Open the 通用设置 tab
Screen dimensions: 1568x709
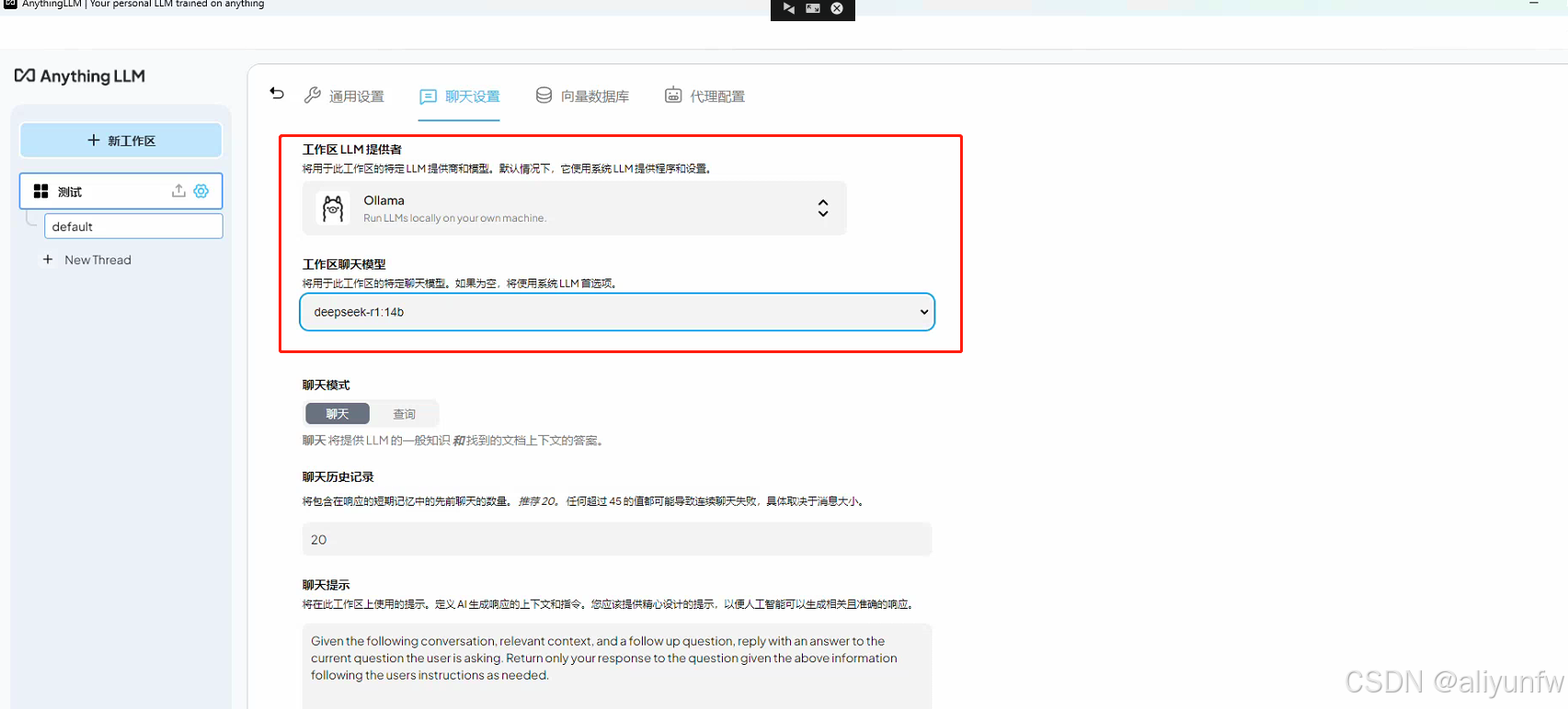[344, 96]
